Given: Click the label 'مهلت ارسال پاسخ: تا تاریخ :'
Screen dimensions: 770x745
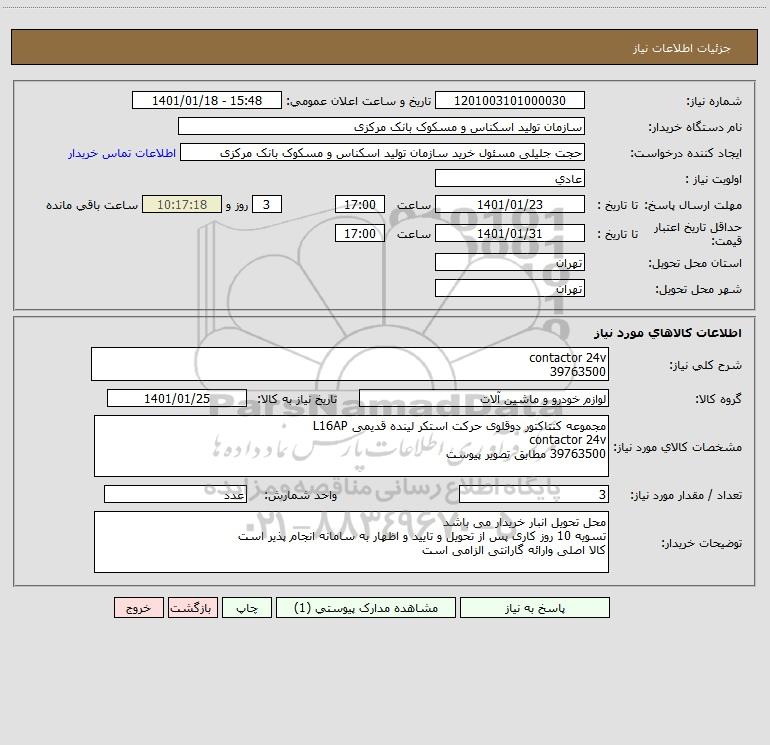Looking at the screenshot, I should [669, 205].
